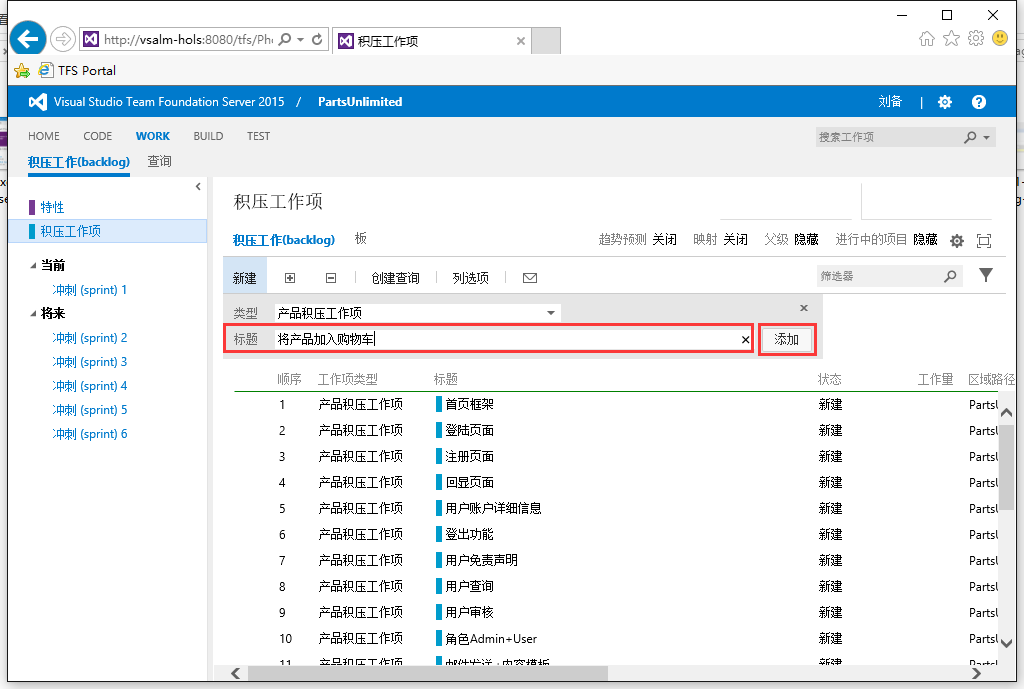Click the expand all plus icon

click(290, 278)
